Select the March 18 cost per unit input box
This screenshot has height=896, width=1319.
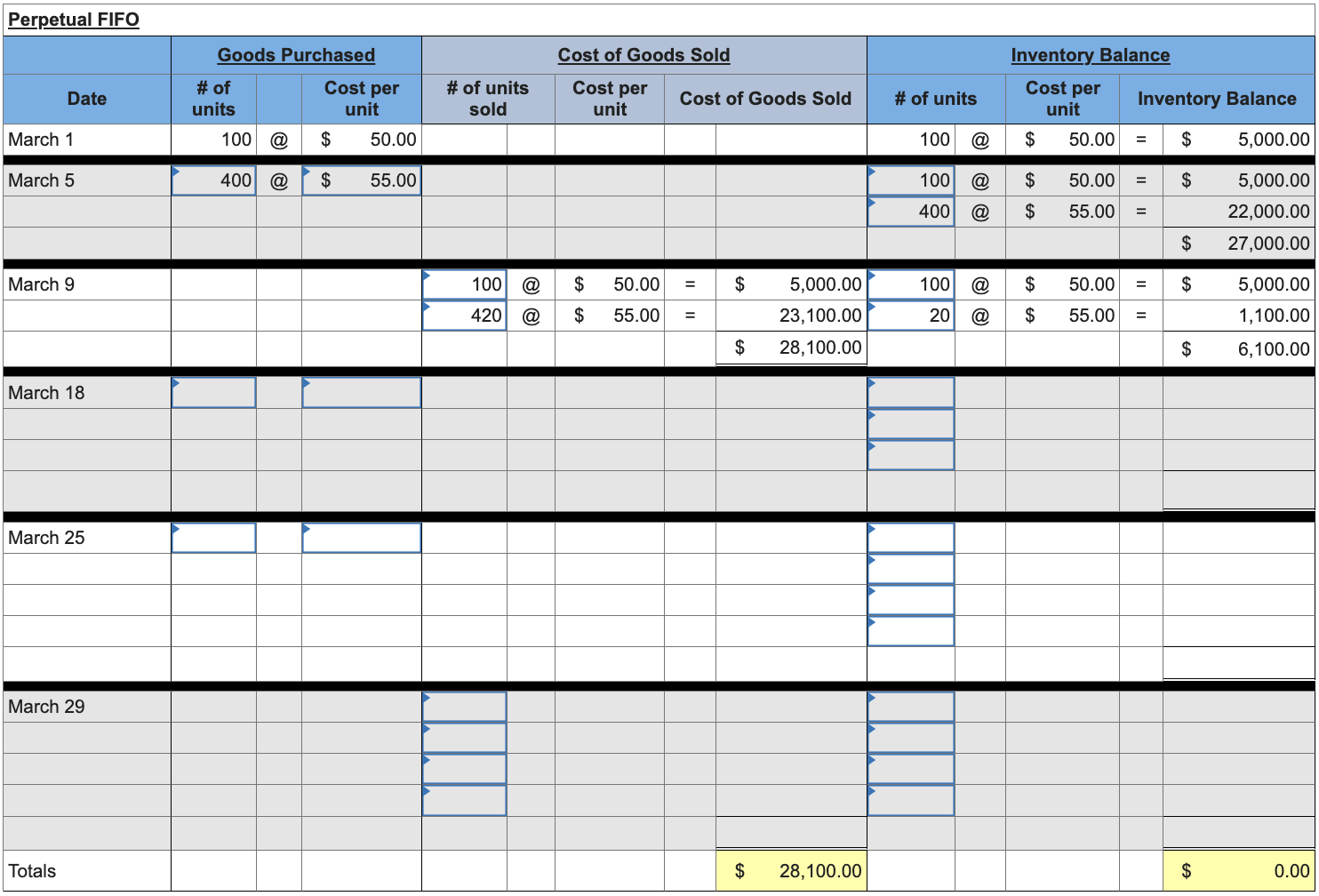tap(361, 392)
